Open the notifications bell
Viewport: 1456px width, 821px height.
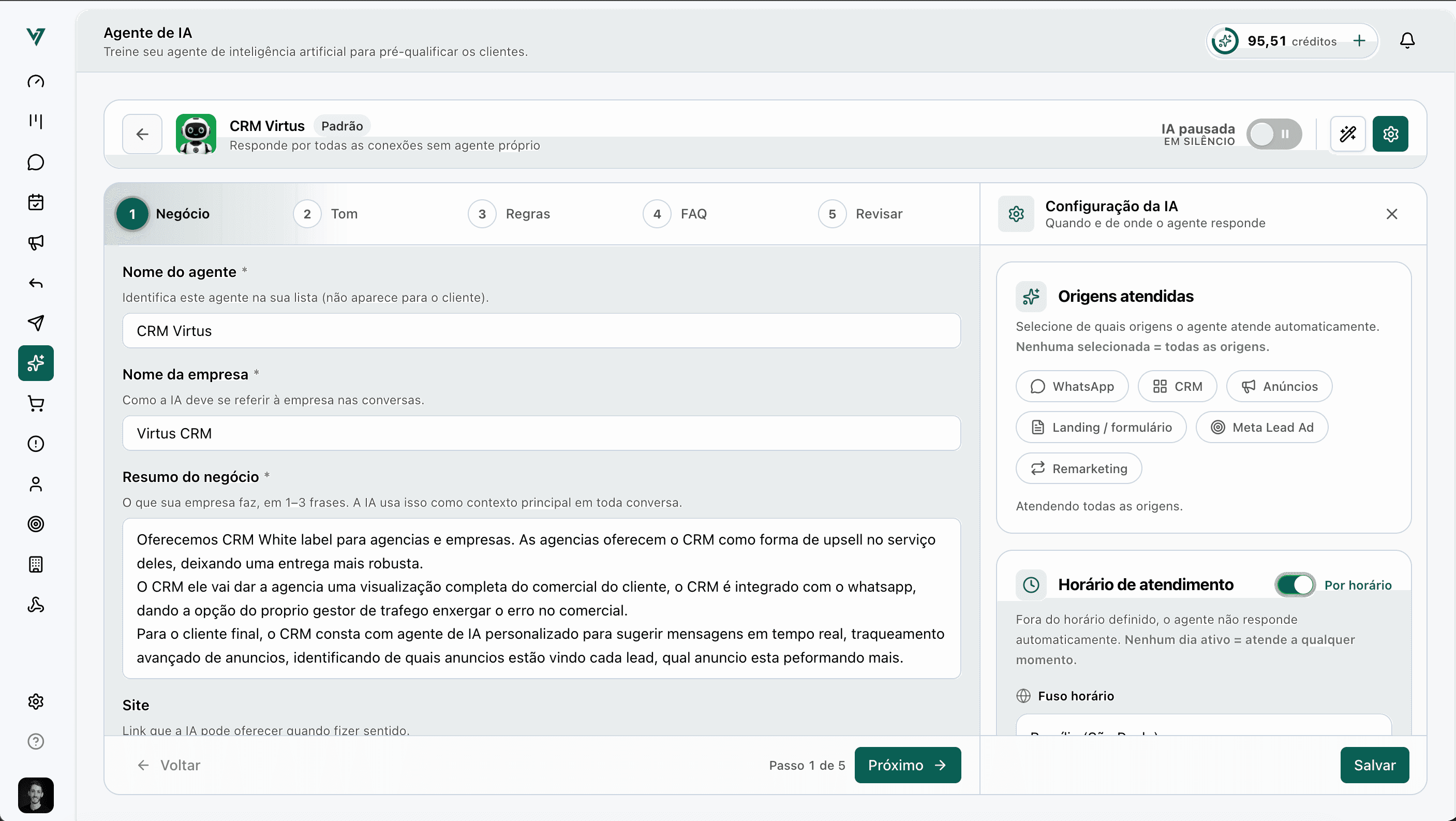(1407, 41)
